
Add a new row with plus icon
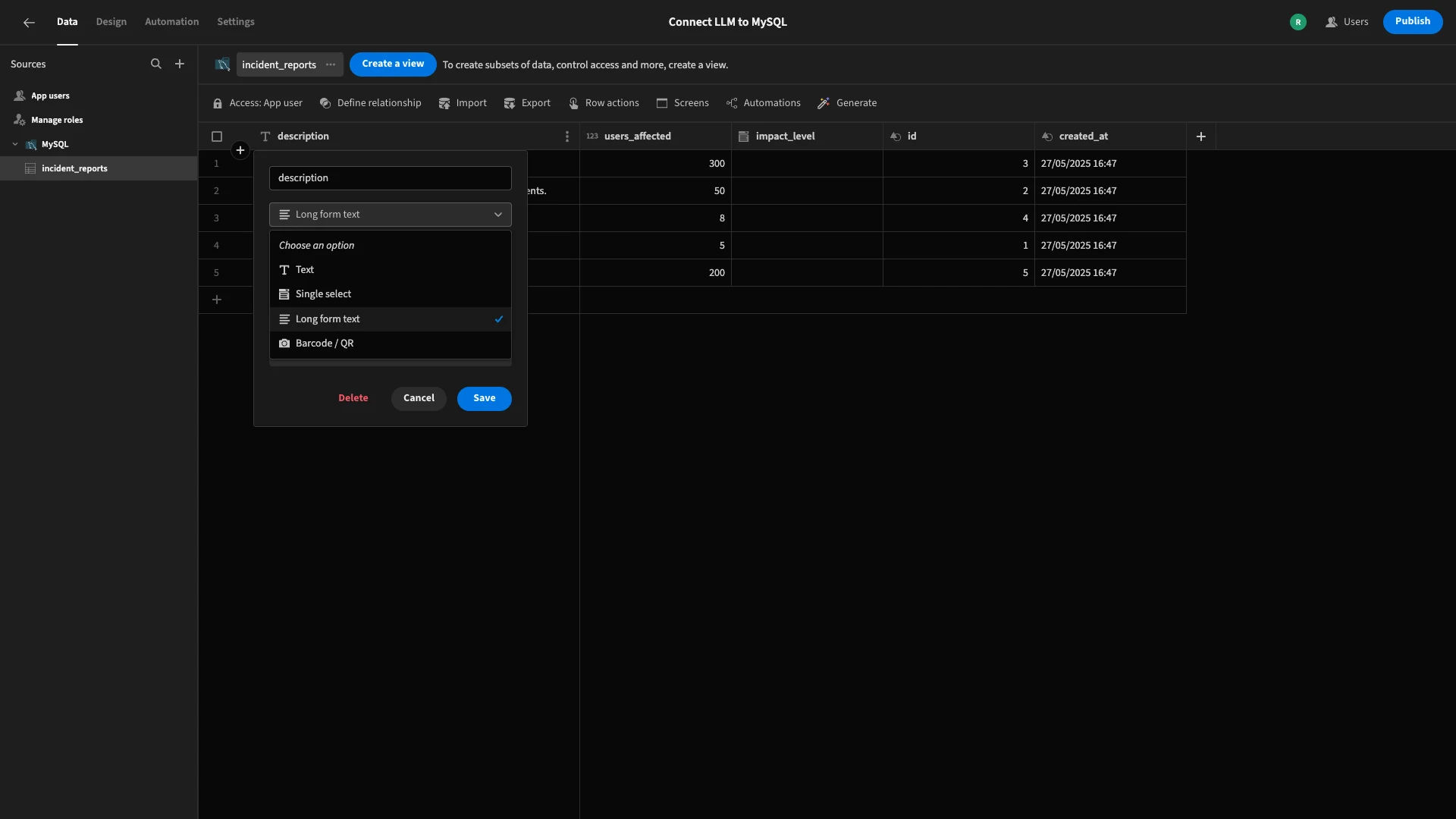217,300
